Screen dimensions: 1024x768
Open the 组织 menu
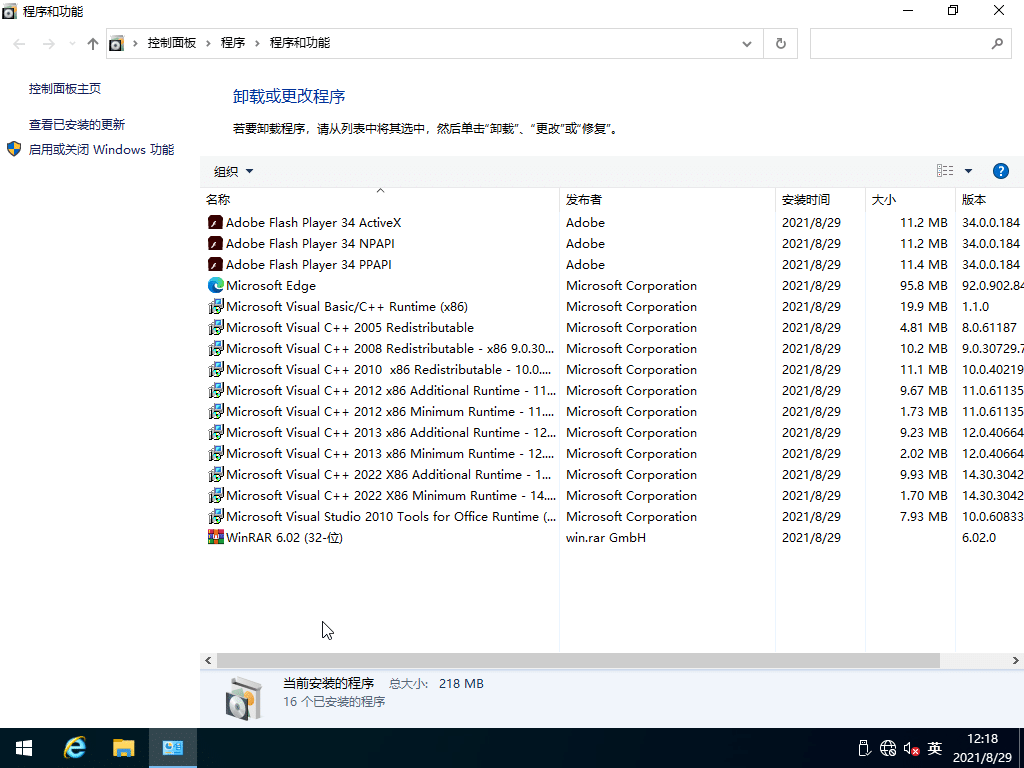tap(232, 171)
